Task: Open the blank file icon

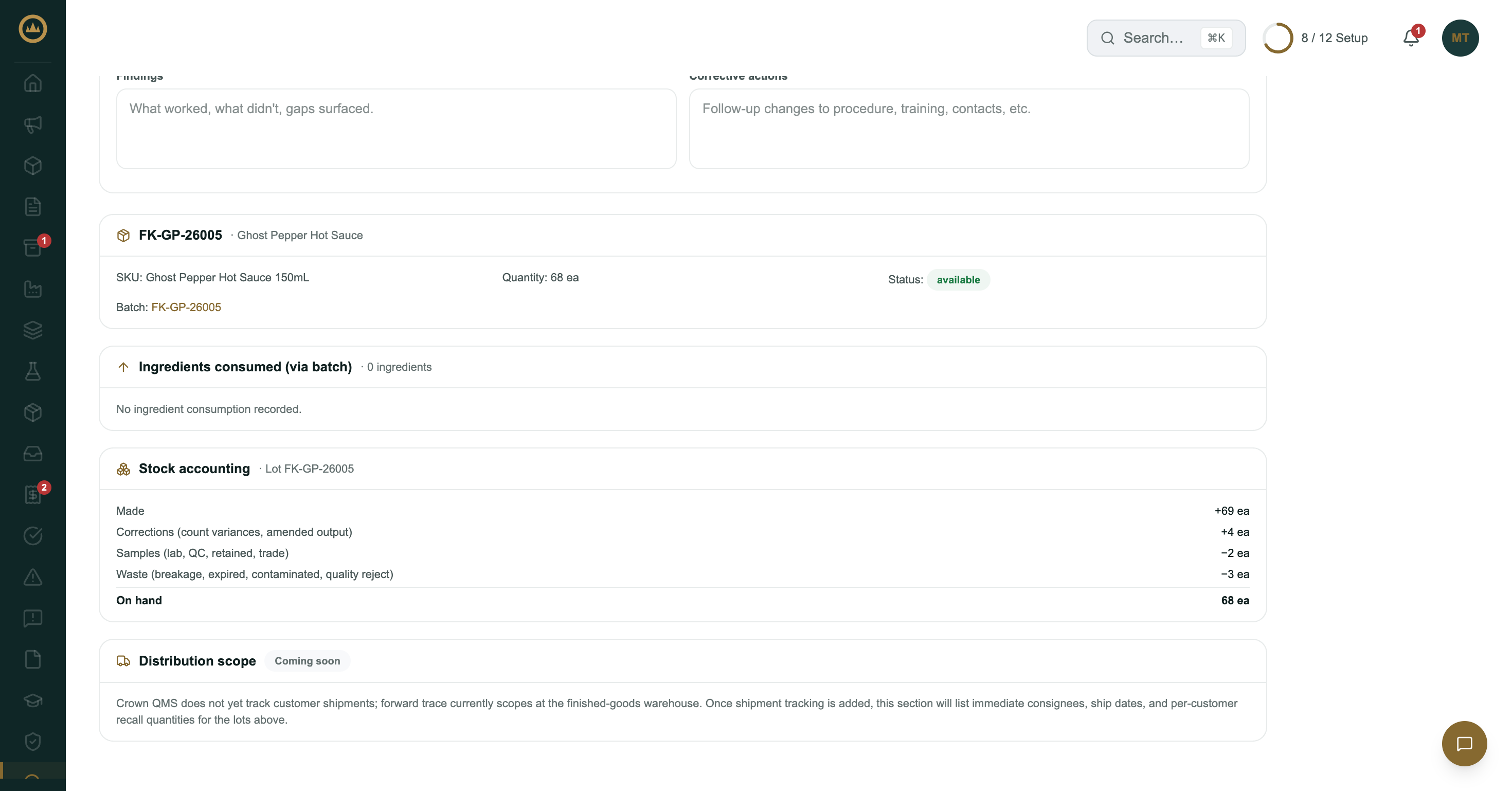Action: [33, 659]
